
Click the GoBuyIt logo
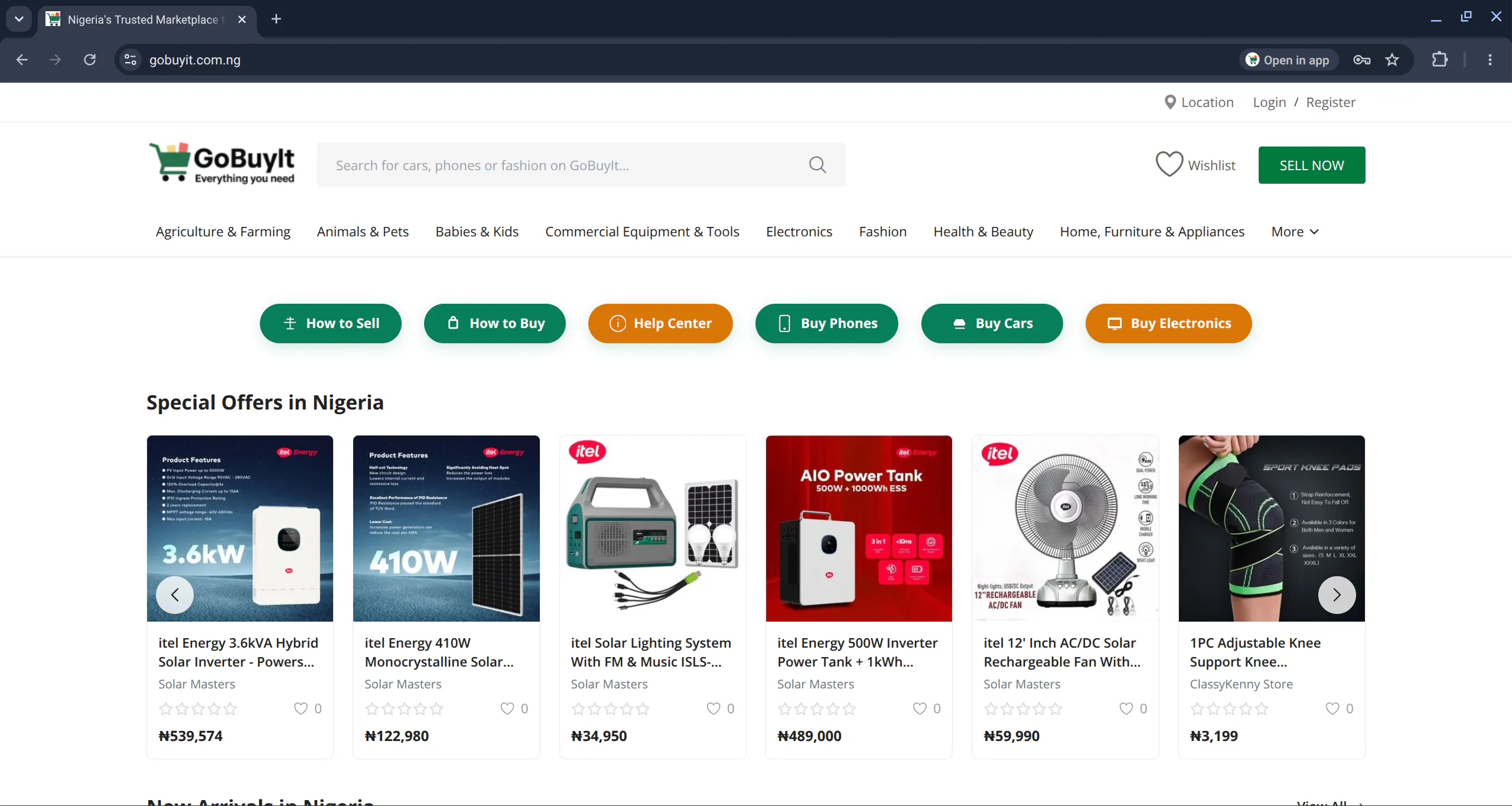[221, 163]
